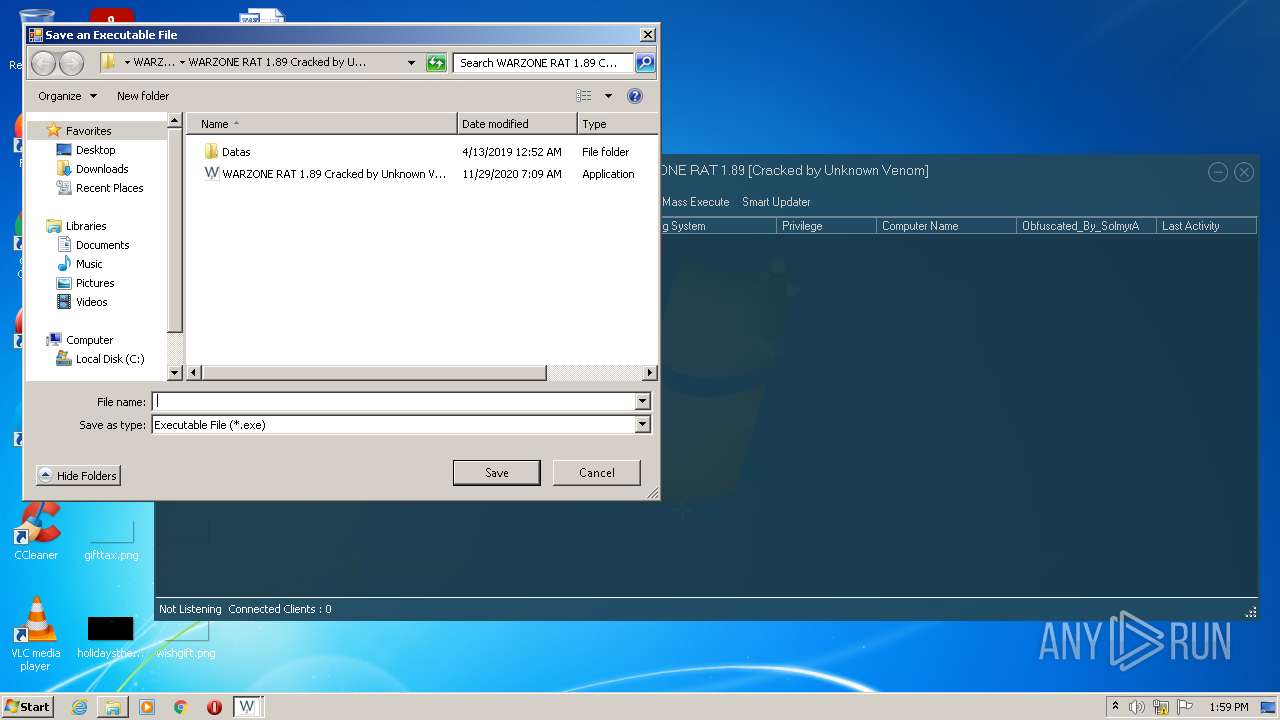Click the Last Activity column header
Image resolution: width=1280 pixels, height=720 pixels.
pyautogui.click(x=1206, y=226)
